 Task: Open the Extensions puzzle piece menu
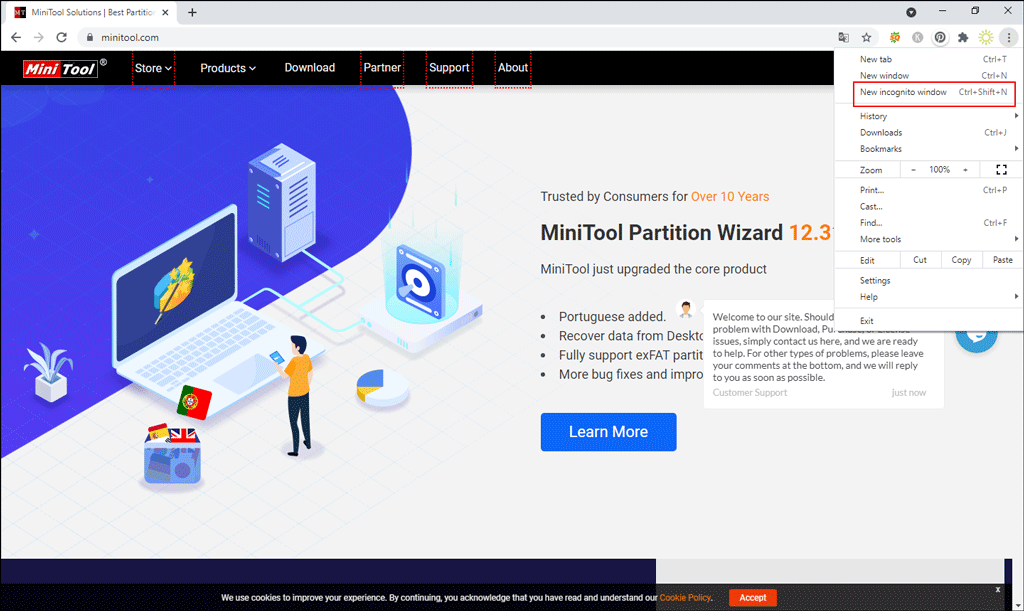(963, 37)
